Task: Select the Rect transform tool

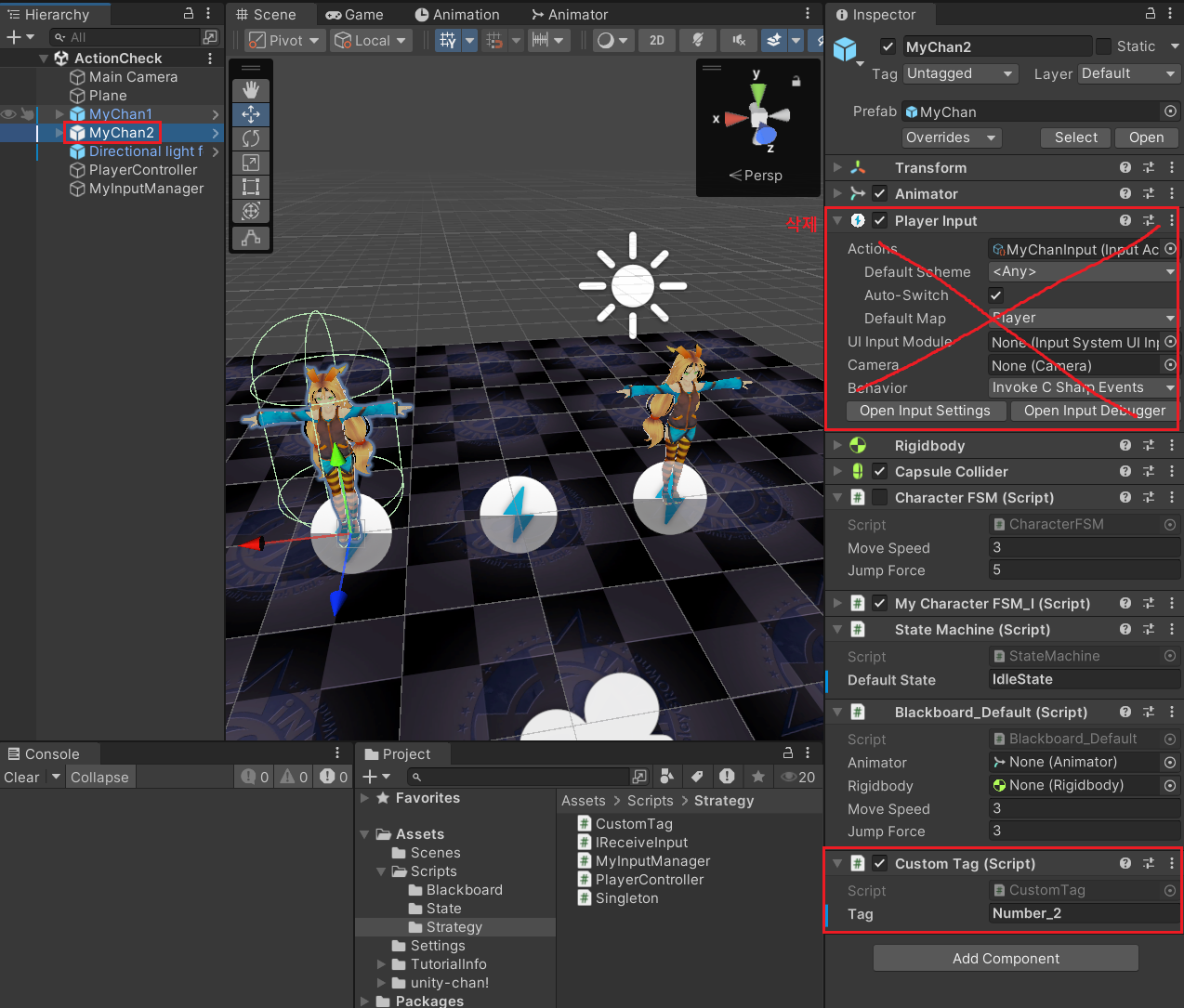Action: 251,187
